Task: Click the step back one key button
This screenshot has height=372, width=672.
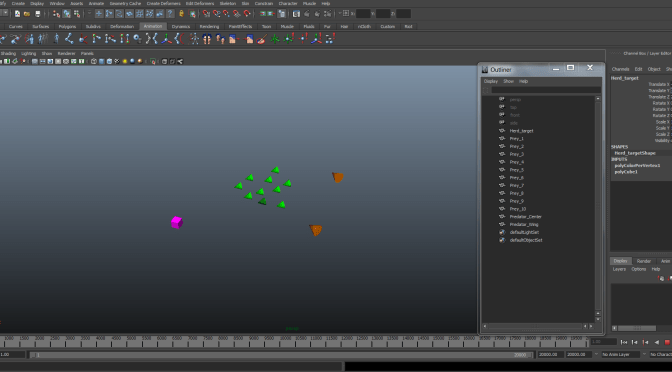Action: click(x=645, y=342)
